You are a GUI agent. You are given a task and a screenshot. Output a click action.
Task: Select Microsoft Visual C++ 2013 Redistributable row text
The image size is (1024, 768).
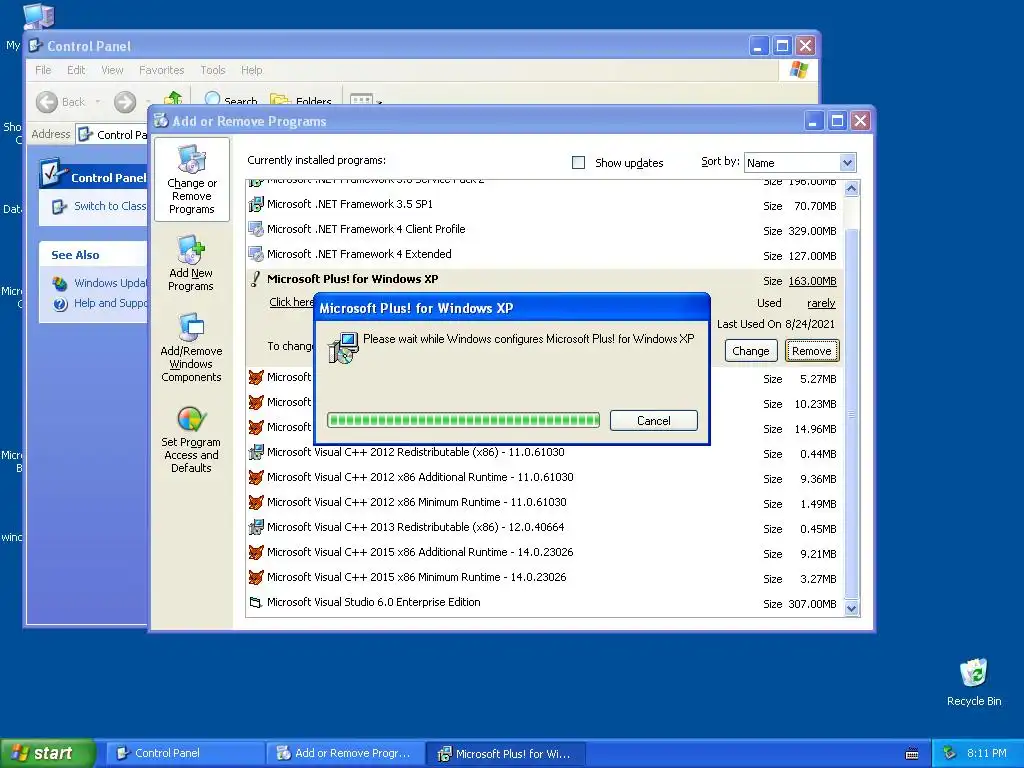pos(415,527)
